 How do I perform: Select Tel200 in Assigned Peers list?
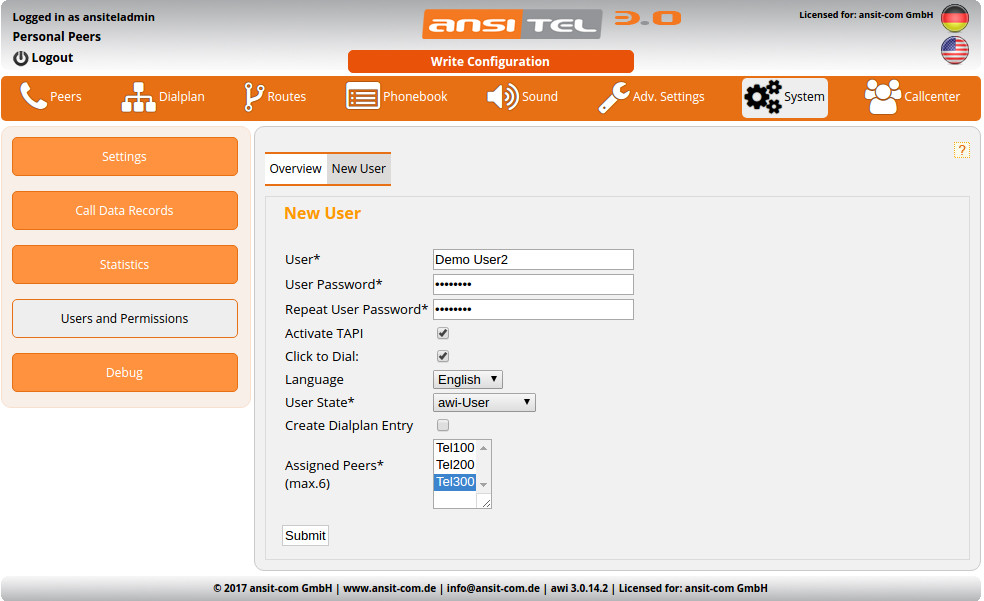tap(455, 465)
